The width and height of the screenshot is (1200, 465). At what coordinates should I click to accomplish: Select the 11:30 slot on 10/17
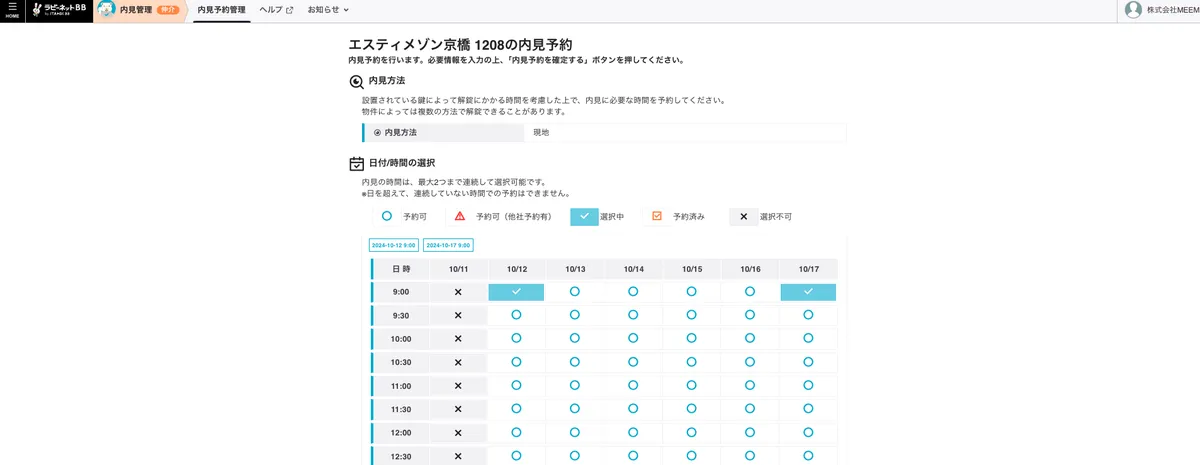tap(808, 409)
